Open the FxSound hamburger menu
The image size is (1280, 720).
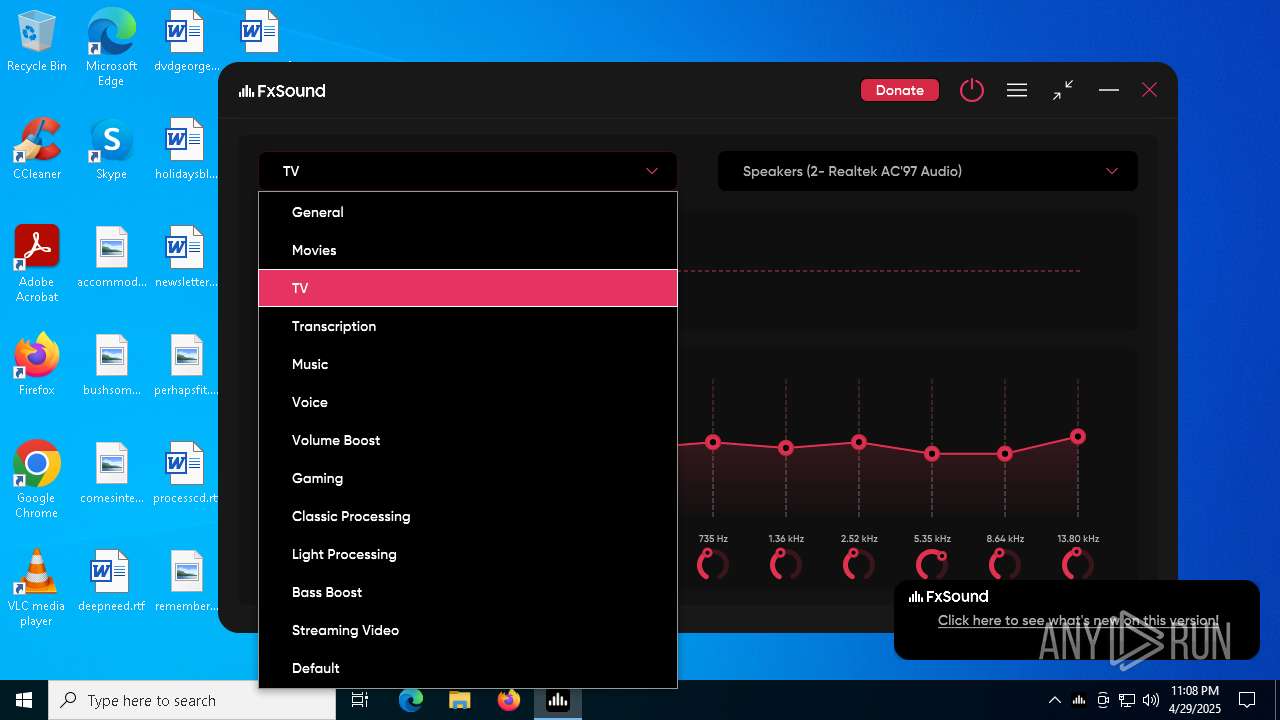point(1017,90)
